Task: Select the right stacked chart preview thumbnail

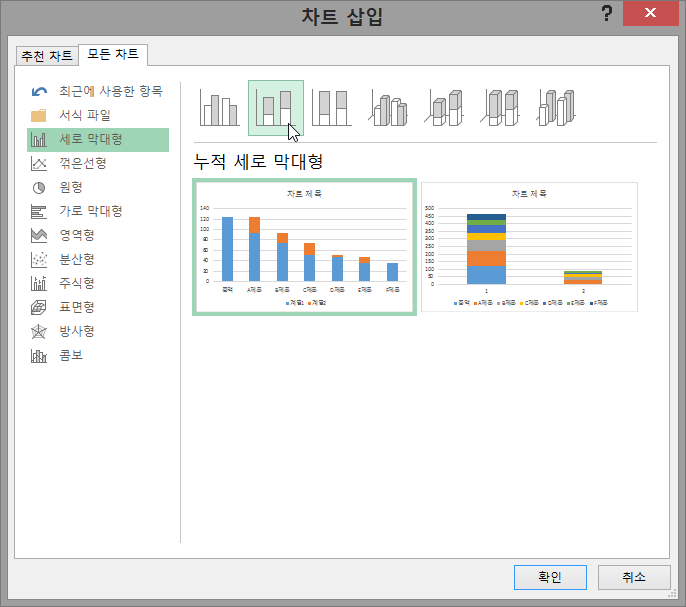Action: pyautogui.click(x=529, y=247)
